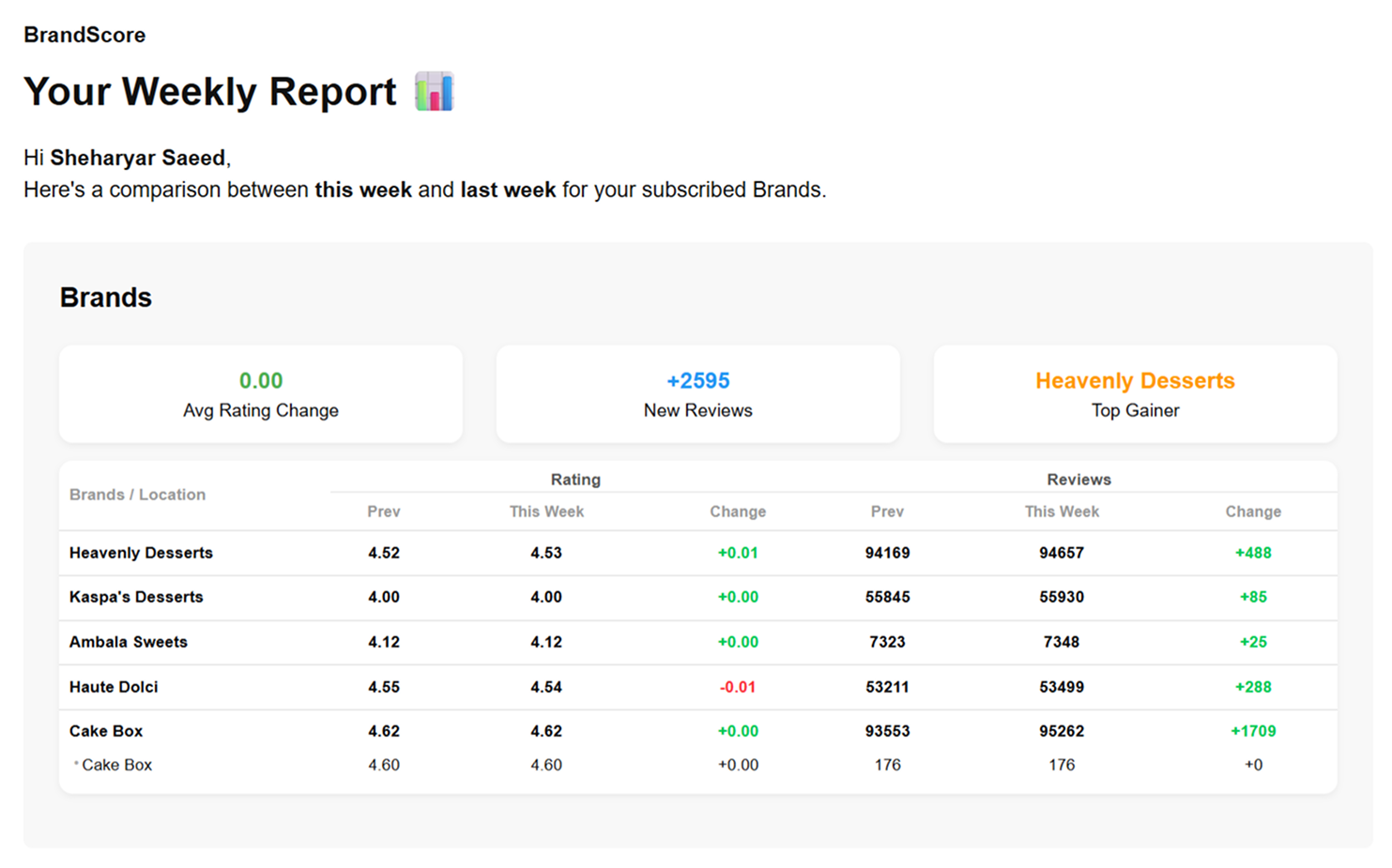Screen dimensions: 1392x868
Task: Click the Prev reviews column header
Action: [x=887, y=511]
